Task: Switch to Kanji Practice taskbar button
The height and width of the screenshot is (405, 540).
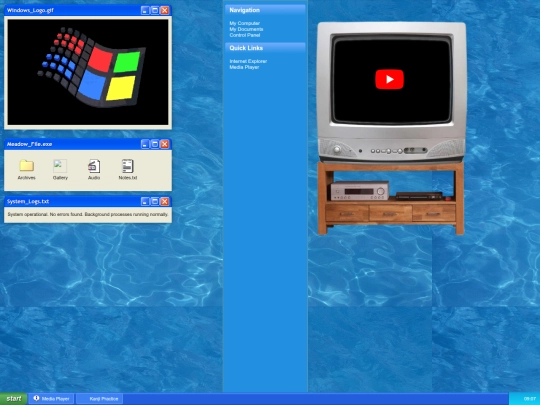Action: coord(99,399)
